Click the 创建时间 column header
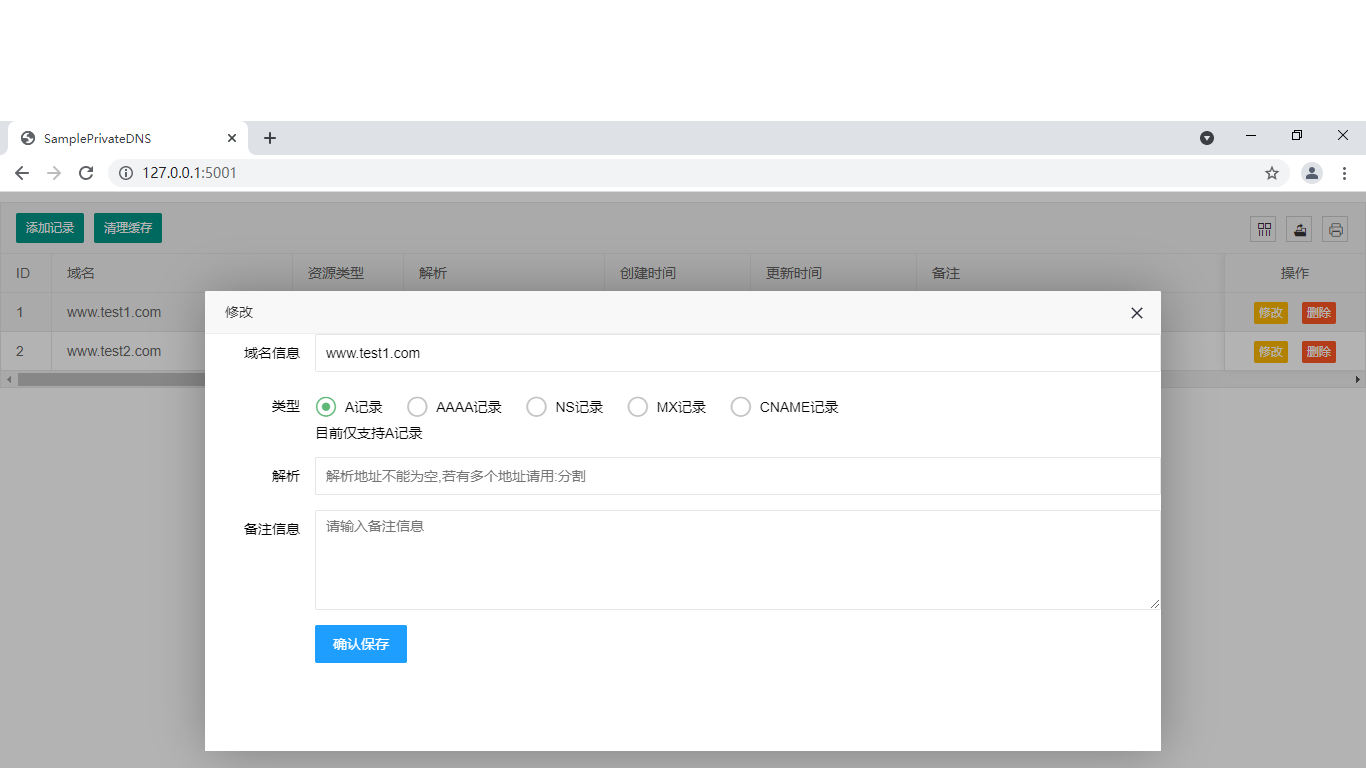Screen dimensions: 1366x768 [678, 273]
